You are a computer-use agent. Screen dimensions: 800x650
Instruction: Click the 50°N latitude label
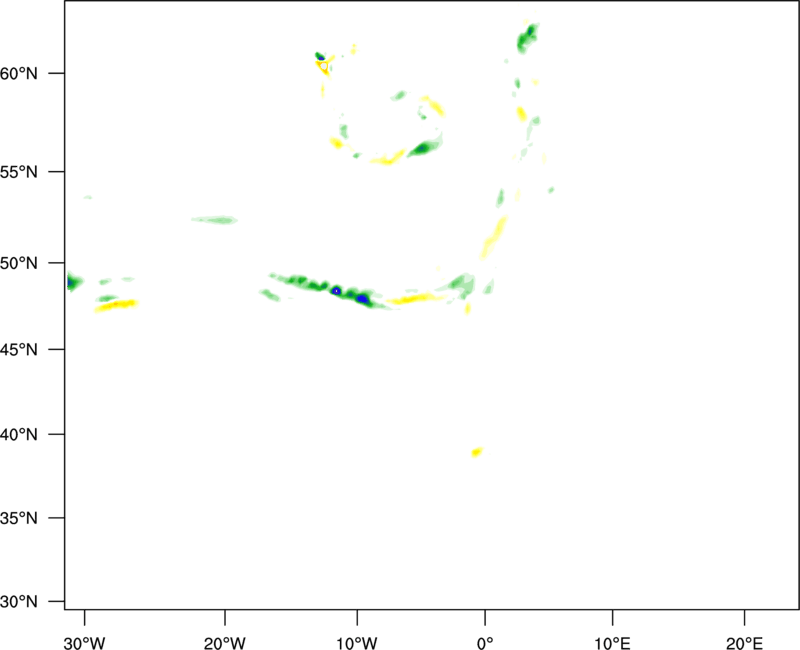pos(19,263)
